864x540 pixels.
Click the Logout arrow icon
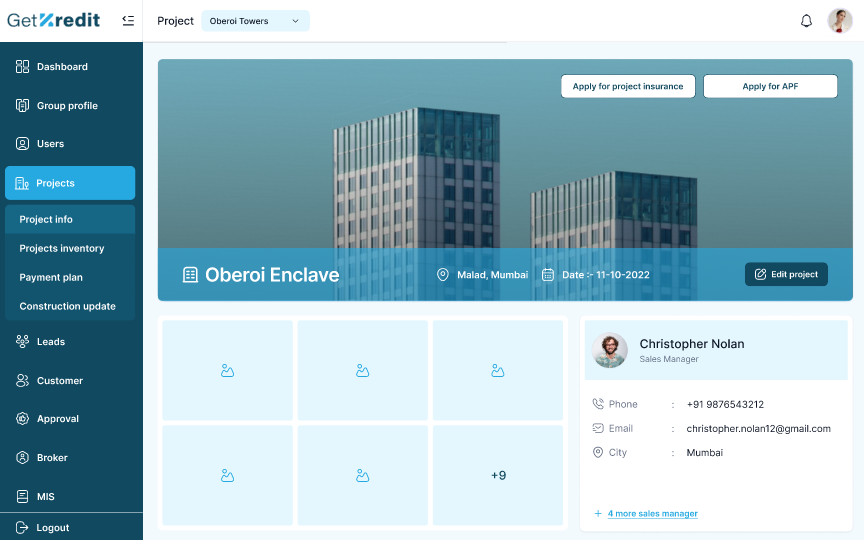(x=22, y=527)
